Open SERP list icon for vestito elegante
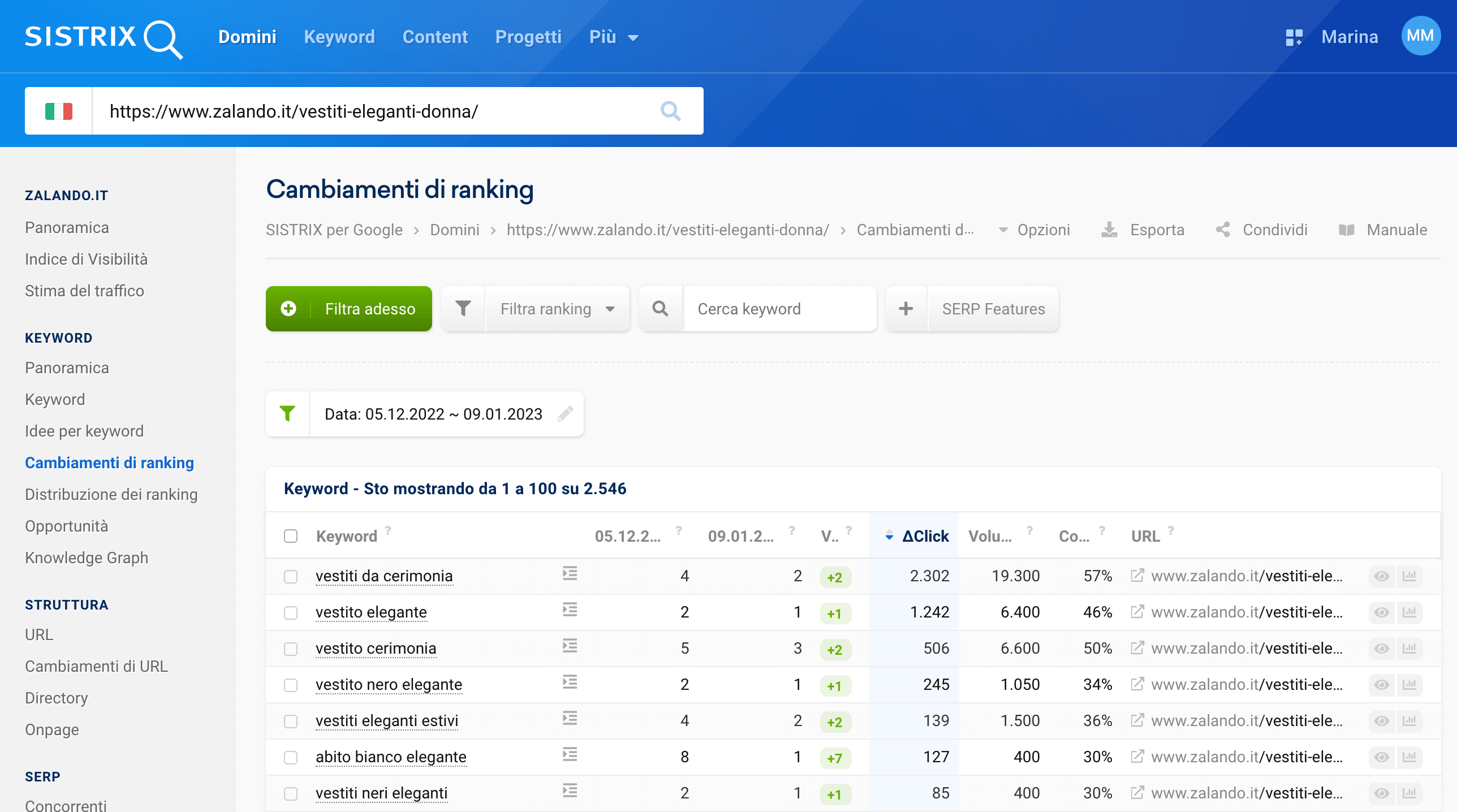The height and width of the screenshot is (812, 1457). click(x=570, y=610)
